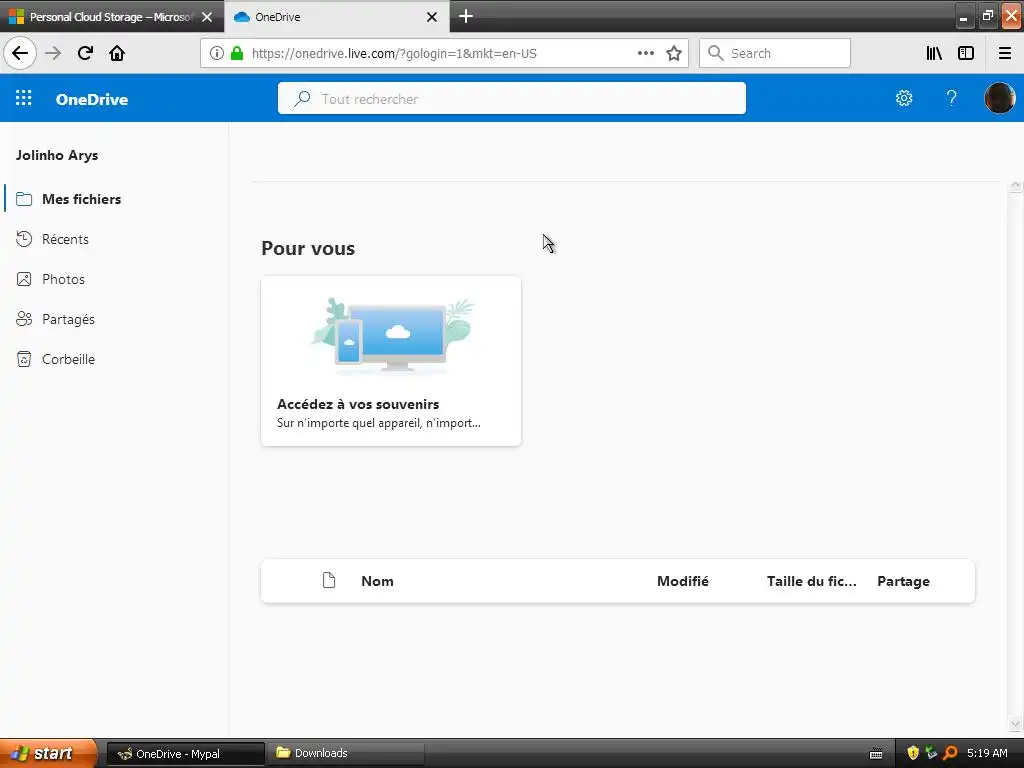Open the account profile picture

tap(999, 98)
